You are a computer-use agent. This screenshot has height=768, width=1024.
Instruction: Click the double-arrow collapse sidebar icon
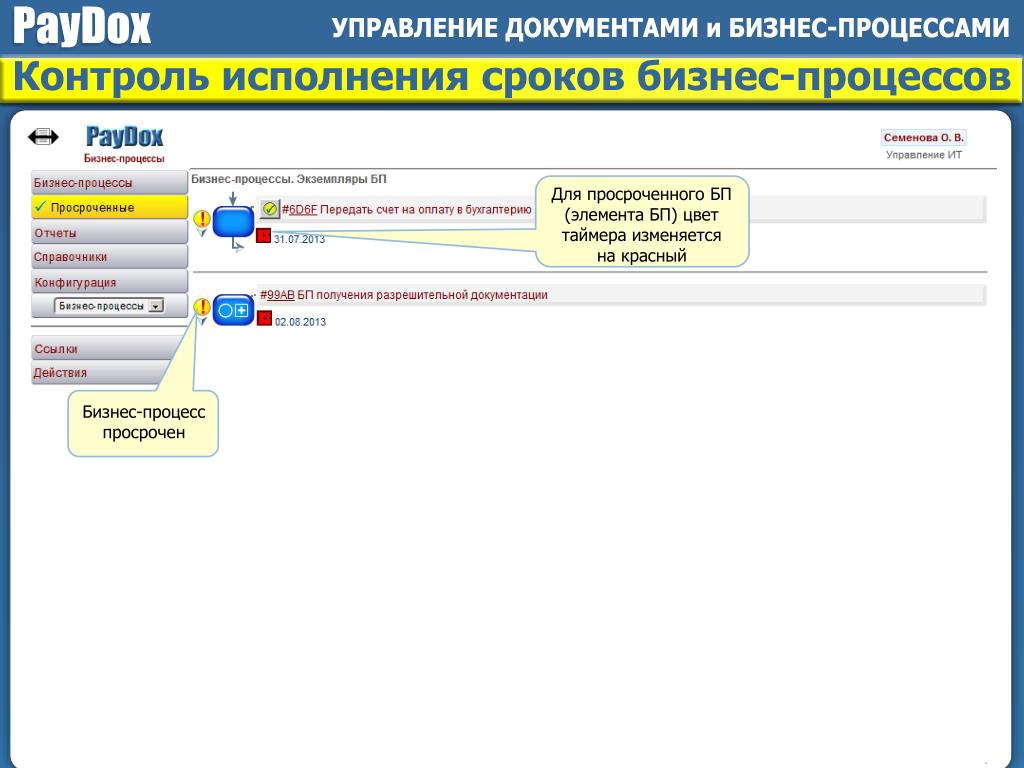43,136
